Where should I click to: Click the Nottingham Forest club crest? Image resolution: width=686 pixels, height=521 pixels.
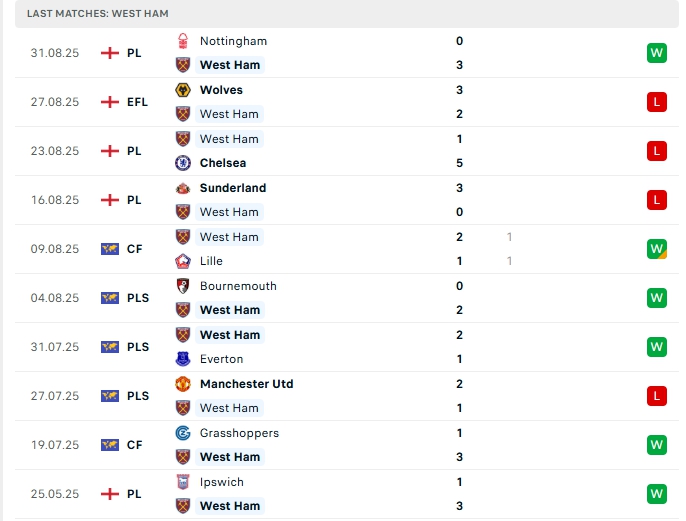pos(183,41)
